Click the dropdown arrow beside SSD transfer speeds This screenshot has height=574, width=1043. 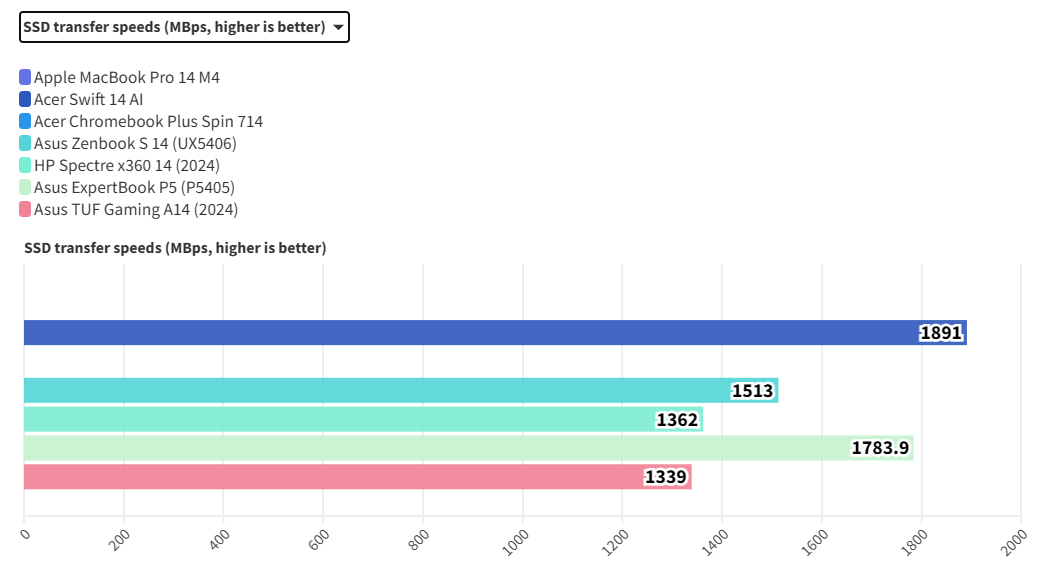(339, 28)
